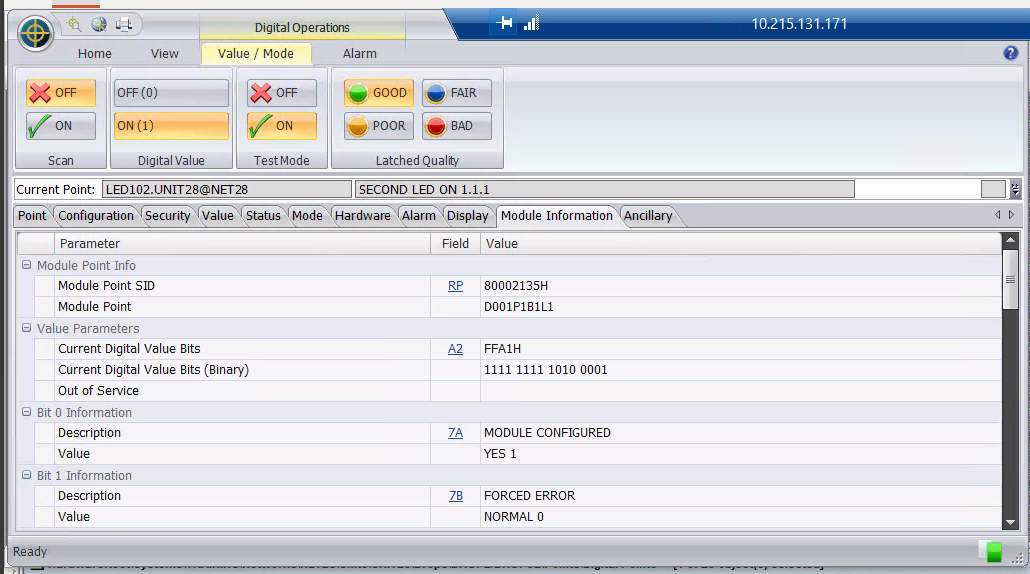Click the pin icon on connection bar
The image size is (1030, 574).
click(x=505, y=24)
